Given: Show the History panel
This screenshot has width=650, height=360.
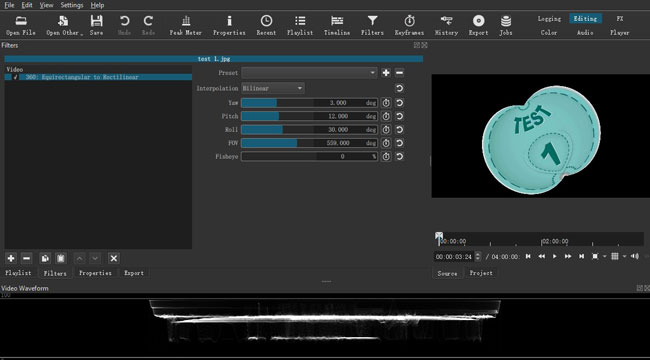Looking at the screenshot, I should pyautogui.click(x=446, y=25).
